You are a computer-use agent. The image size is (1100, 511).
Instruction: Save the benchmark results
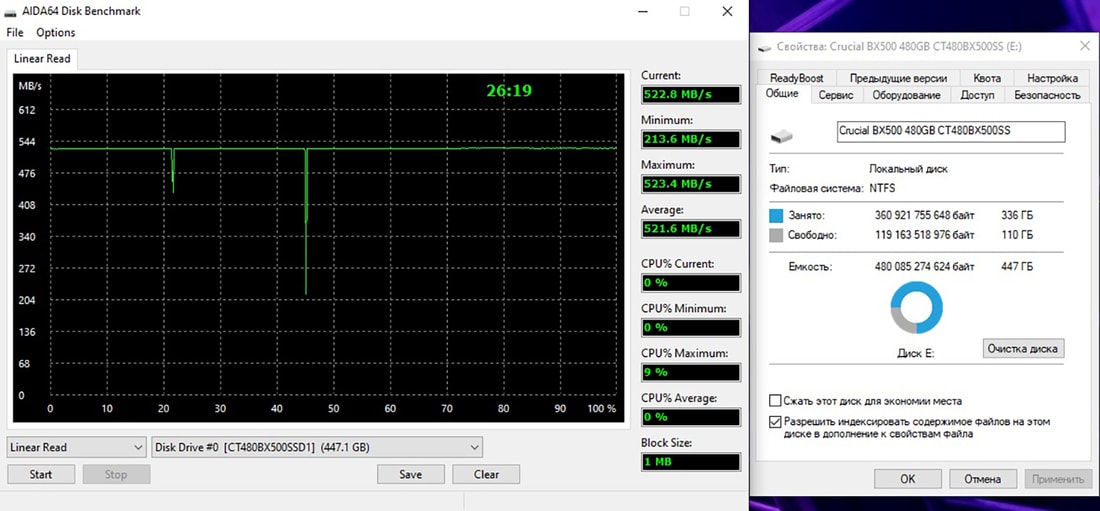(410, 474)
